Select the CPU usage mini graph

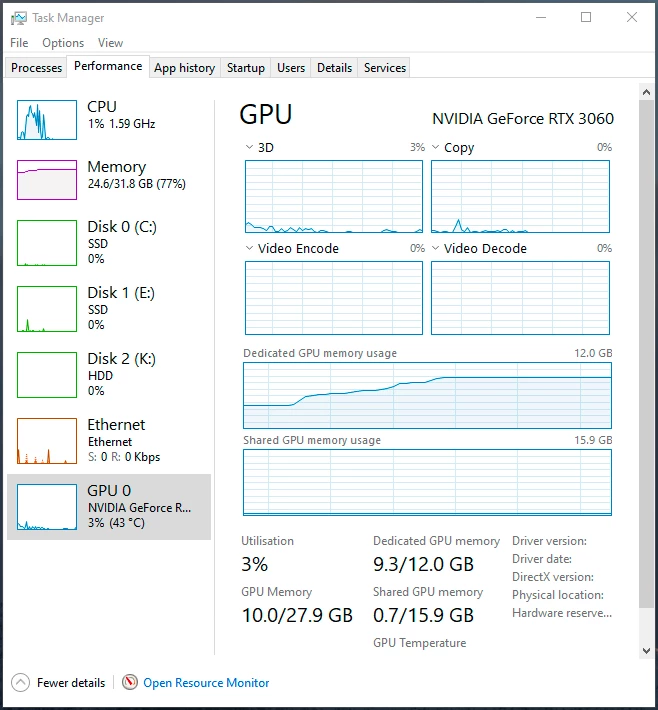pyautogui.click(x=47, y=120)
